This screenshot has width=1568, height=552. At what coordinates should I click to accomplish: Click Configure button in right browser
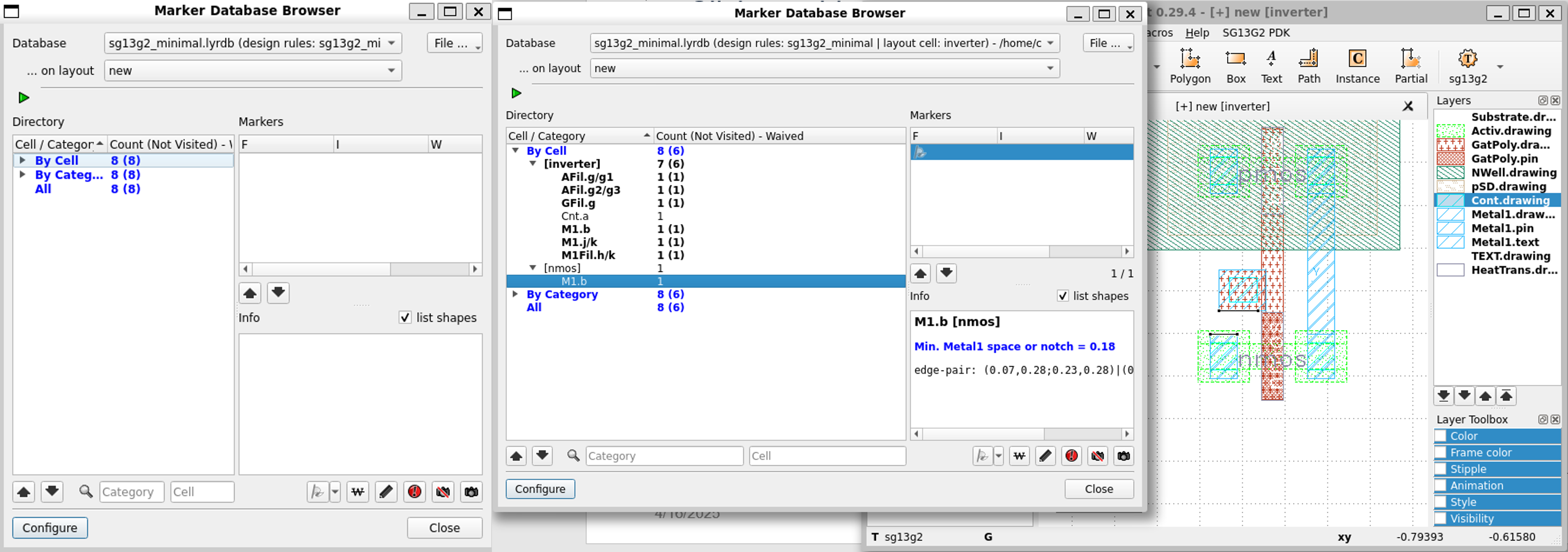540,489
